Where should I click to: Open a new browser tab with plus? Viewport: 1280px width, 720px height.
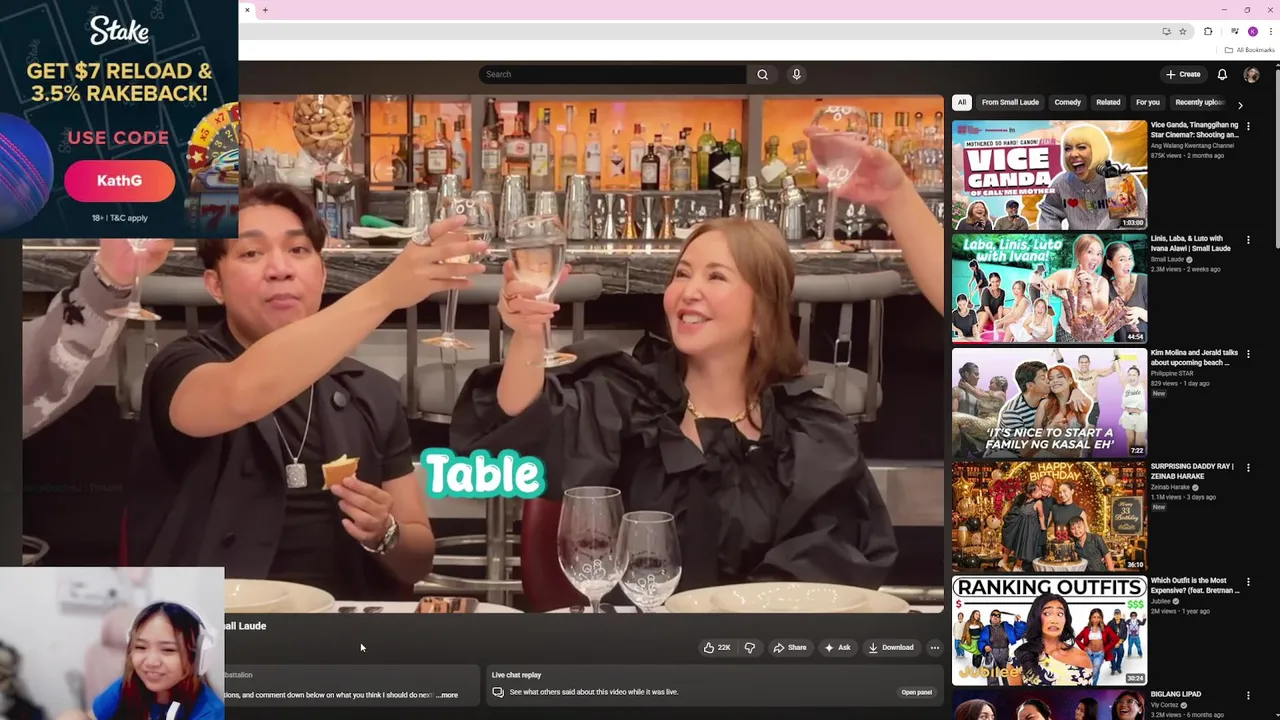265,10
